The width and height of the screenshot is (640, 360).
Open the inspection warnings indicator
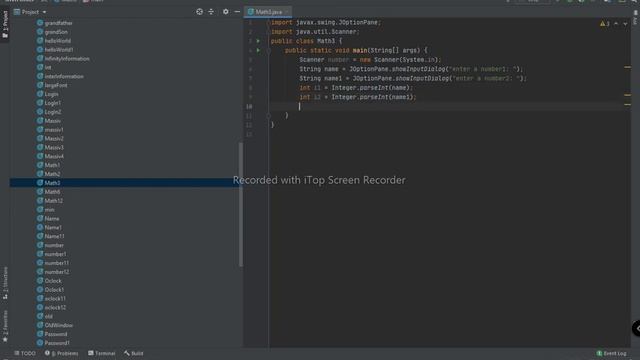(x=604, y=24)
